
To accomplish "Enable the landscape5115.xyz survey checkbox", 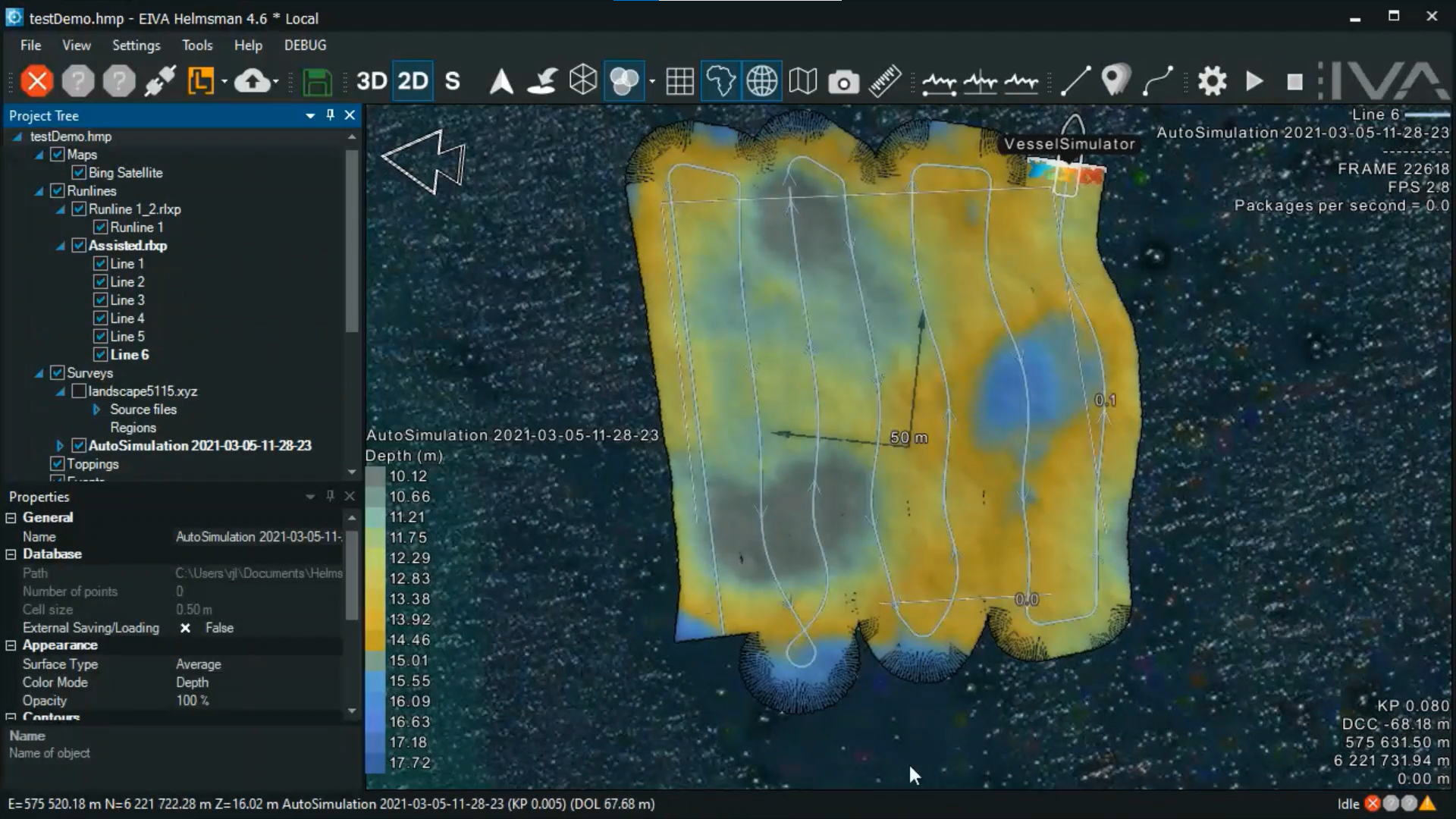I will [x=80, y=391].
